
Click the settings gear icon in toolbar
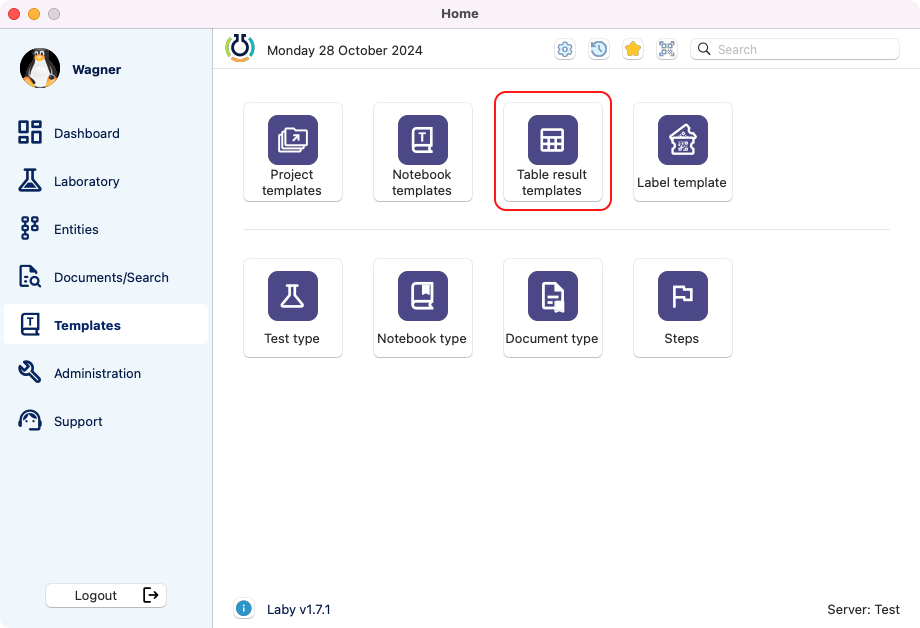click(x=565, y=49)
